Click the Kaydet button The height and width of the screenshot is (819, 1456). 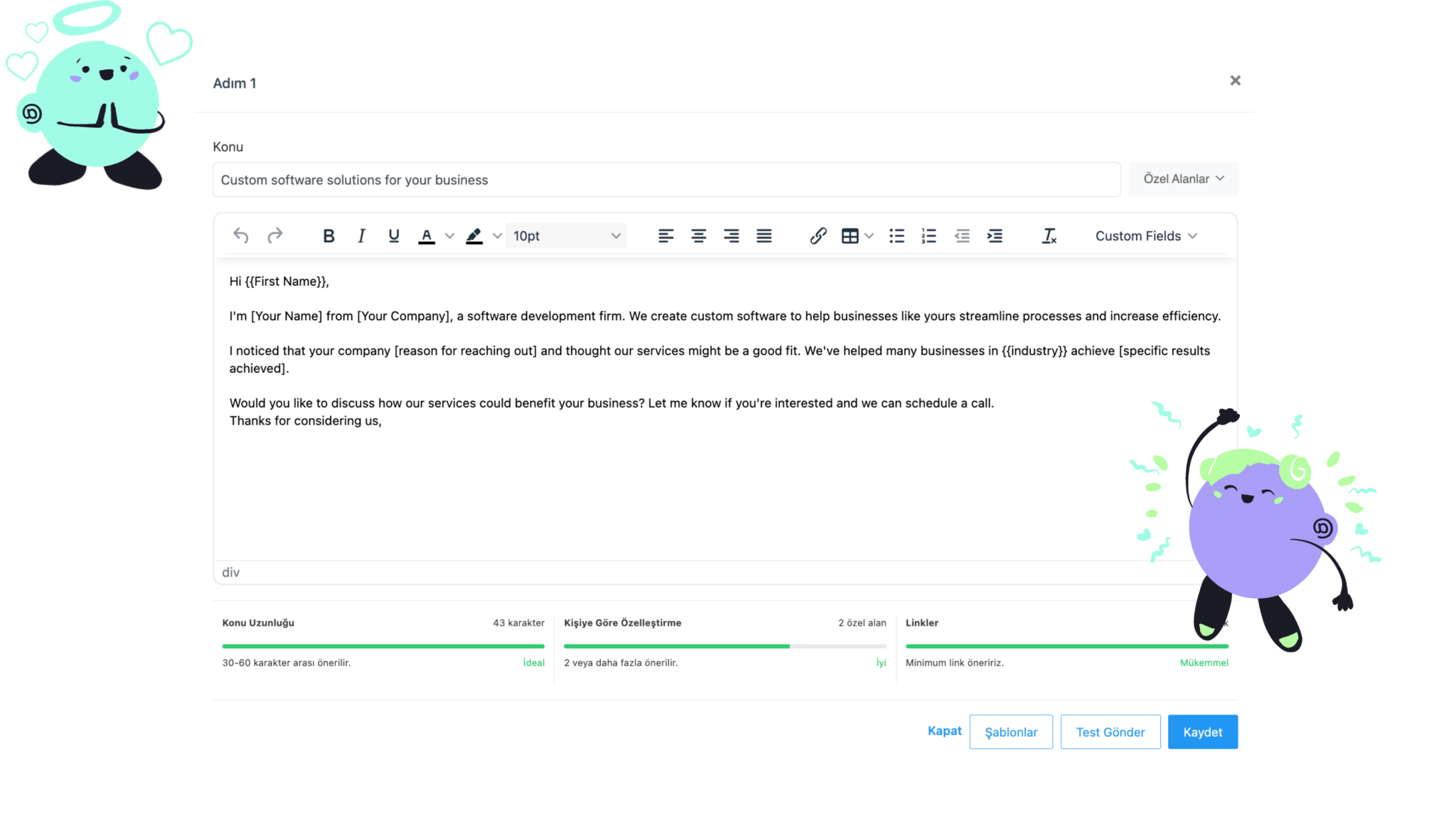(1202, 732)
